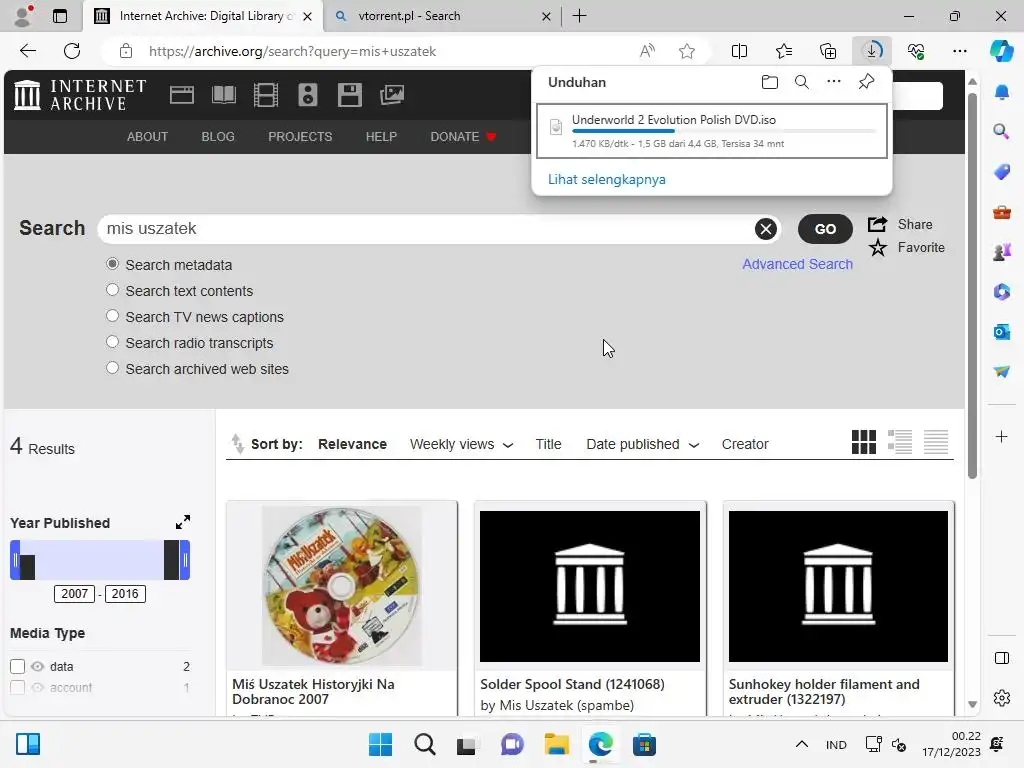Toggle sort direction arrows icon
Viewport: 1024px width, 768px height.
tap(238, 444)
